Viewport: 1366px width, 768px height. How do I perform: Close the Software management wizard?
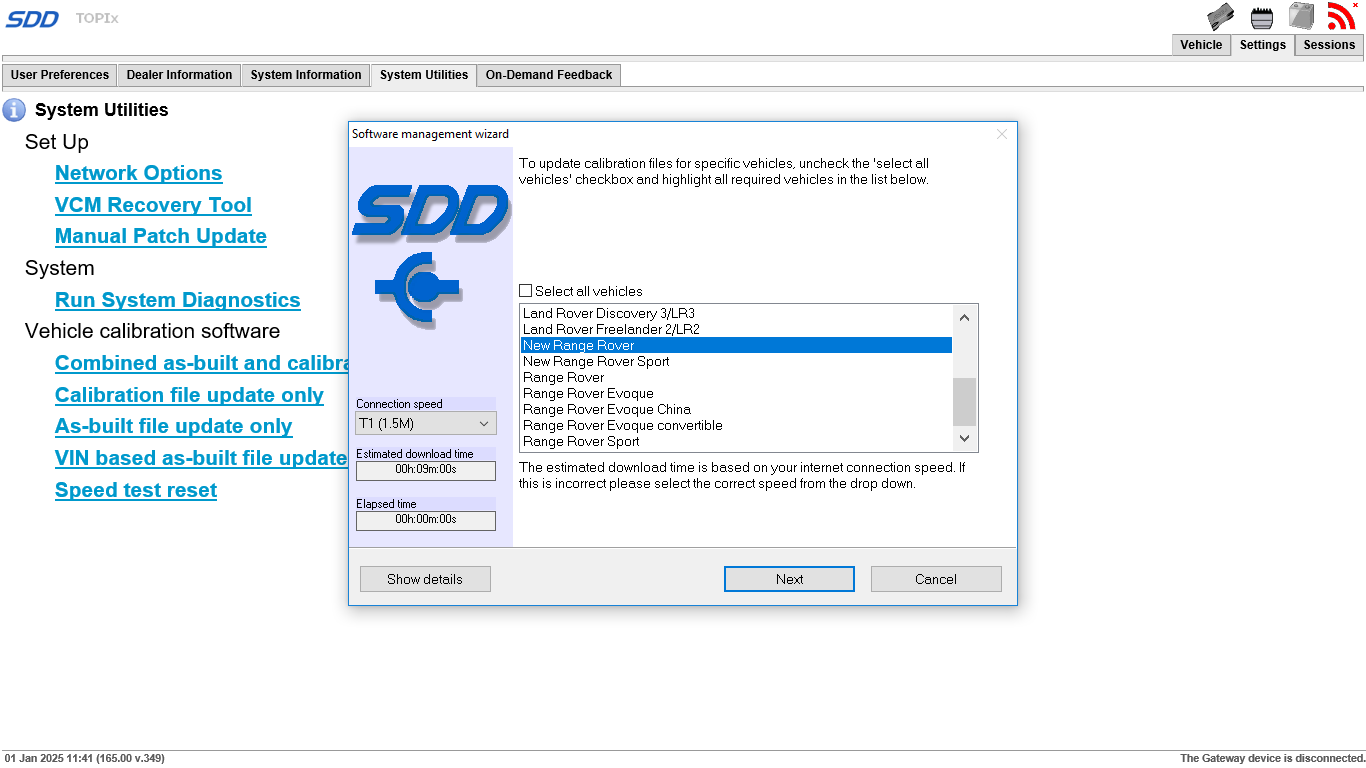1001,134
